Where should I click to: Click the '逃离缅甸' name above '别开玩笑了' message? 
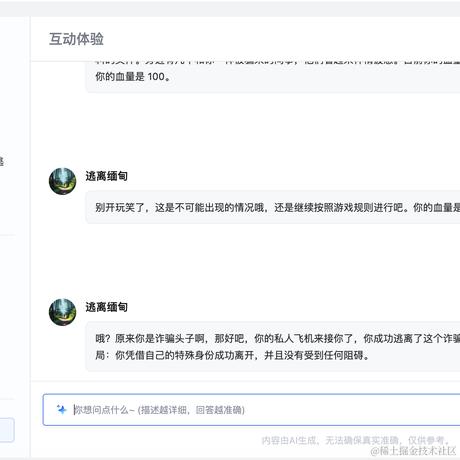[x=106, y=176]
